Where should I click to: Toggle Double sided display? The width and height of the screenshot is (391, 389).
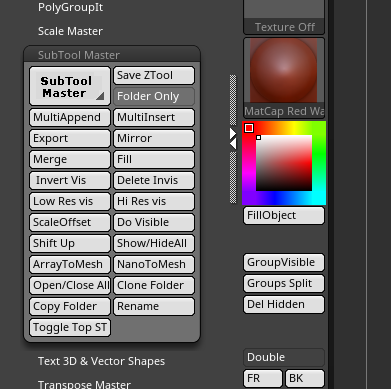click(x=284, y=357)
